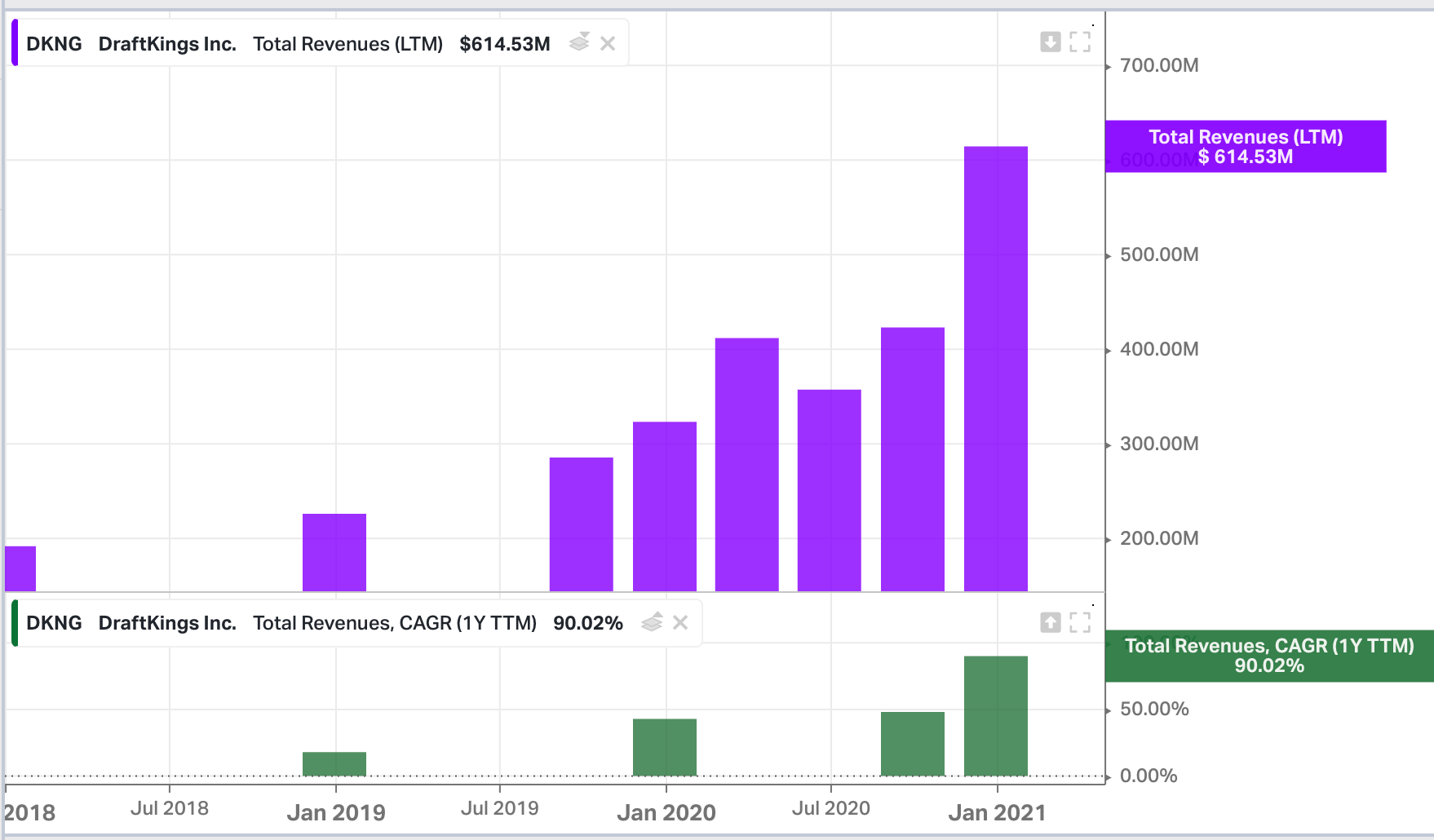Image resolution: width=1434 pixels, height=840 pixels.
Task: Move the CAGR pane up with arrow icon
Action: pos(1051,622)
